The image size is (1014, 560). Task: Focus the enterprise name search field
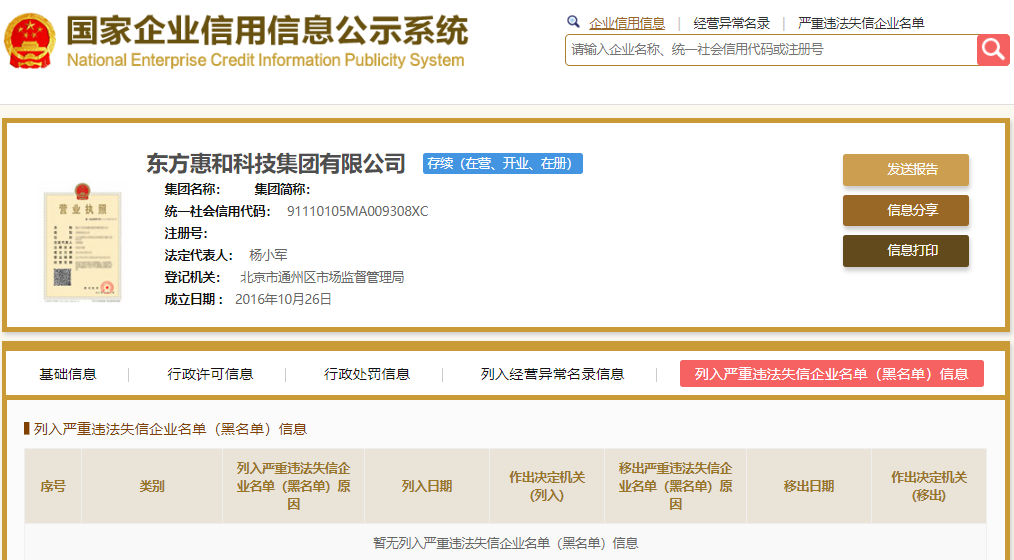[x=771, y=50]
